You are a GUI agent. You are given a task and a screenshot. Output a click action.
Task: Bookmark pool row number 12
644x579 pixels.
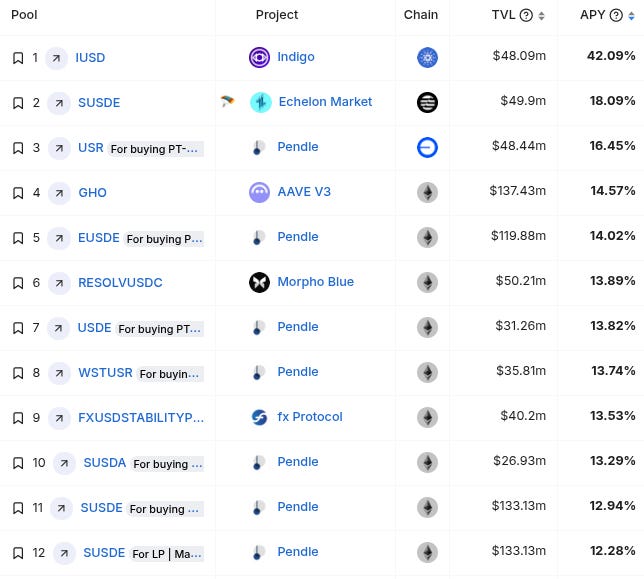pyautogui.click(x=18, y=553)
